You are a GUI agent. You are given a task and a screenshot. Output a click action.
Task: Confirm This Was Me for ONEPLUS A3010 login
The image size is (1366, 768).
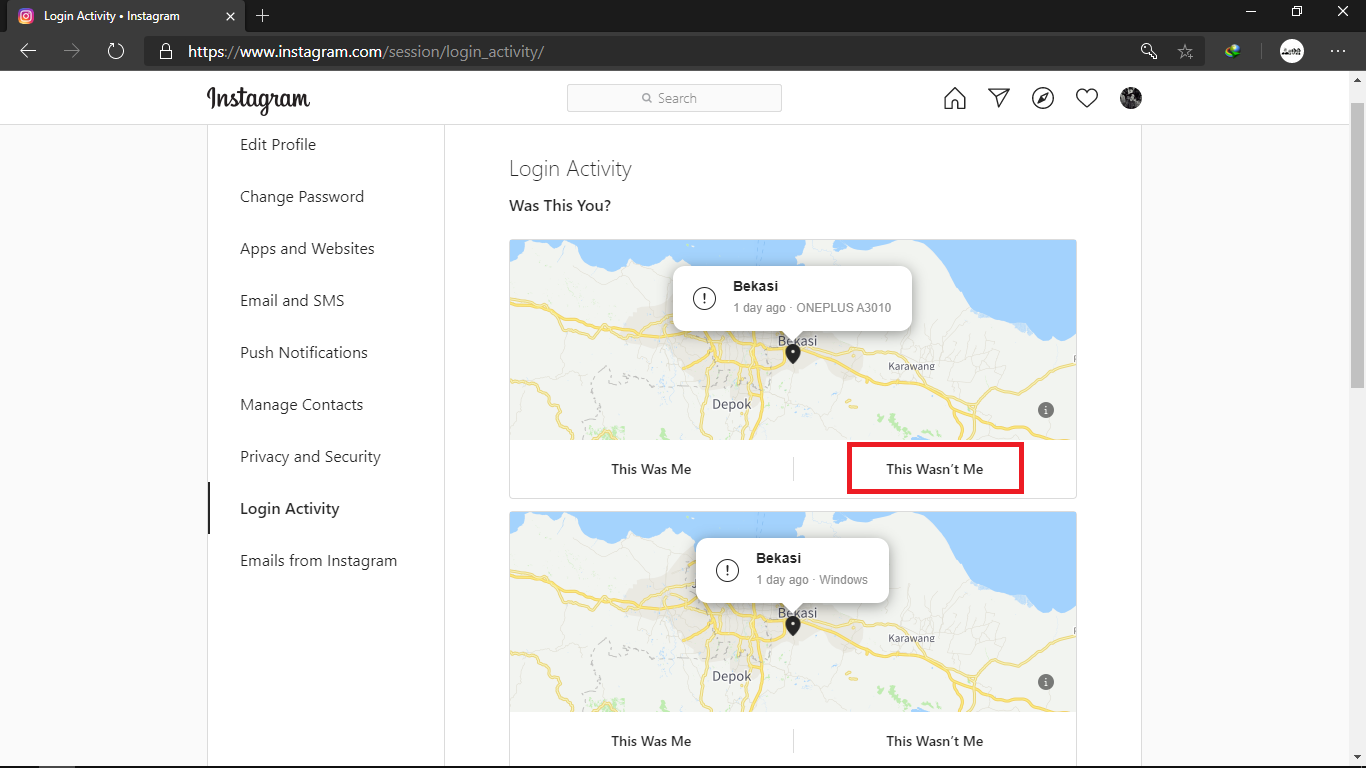651,469
